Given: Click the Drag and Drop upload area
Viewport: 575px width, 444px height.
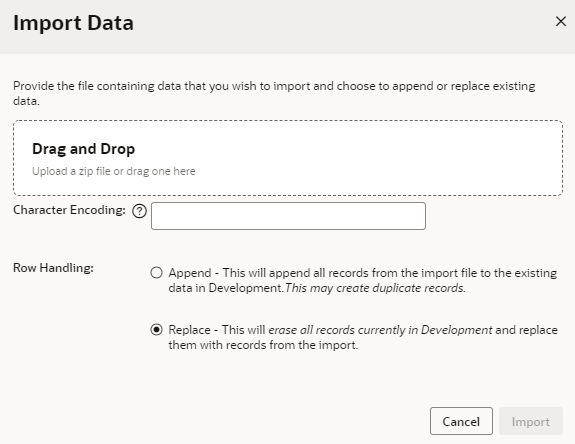Looking at the screenshot, I should (288, 158).
